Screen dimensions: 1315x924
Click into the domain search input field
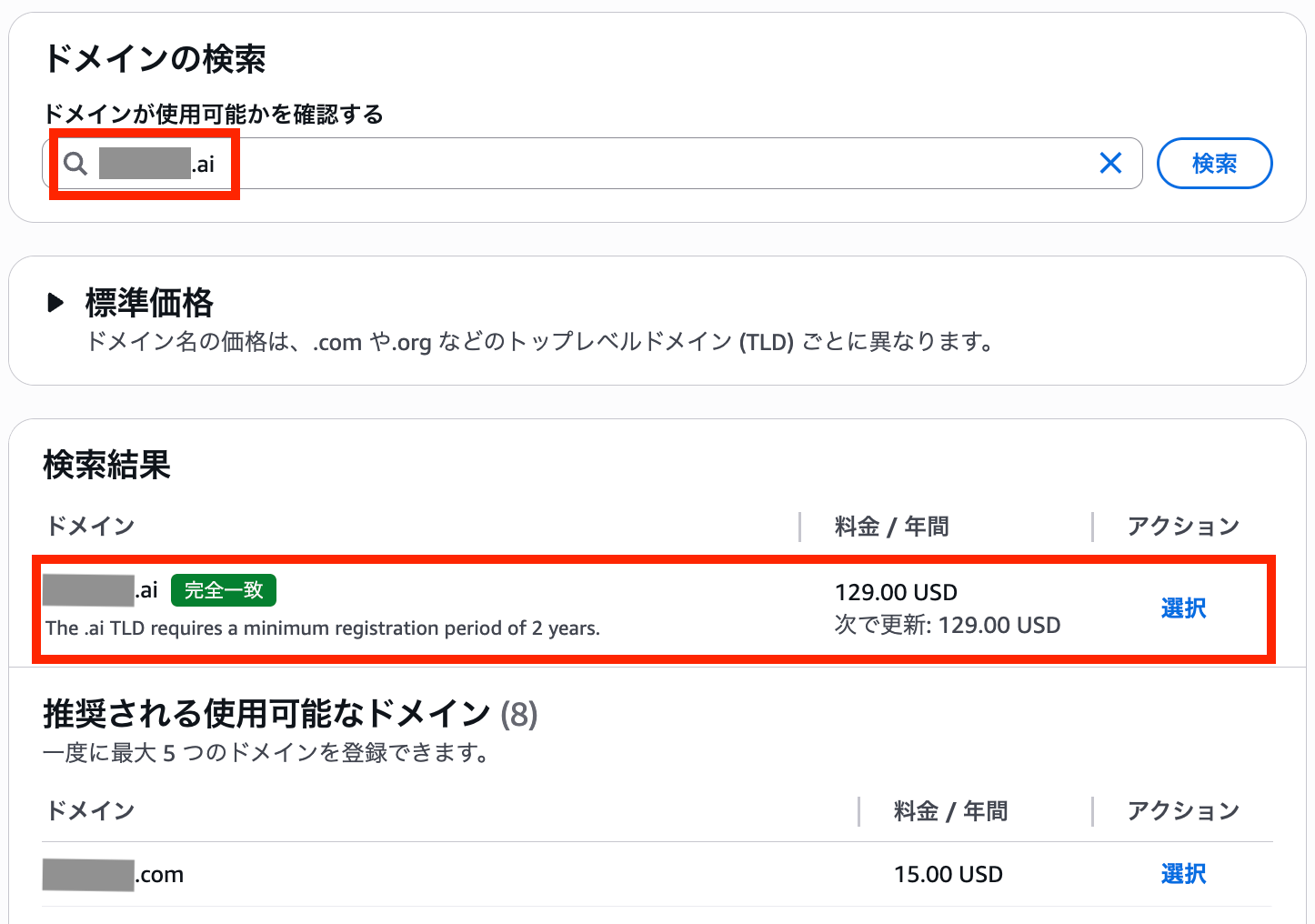(637, 164)
